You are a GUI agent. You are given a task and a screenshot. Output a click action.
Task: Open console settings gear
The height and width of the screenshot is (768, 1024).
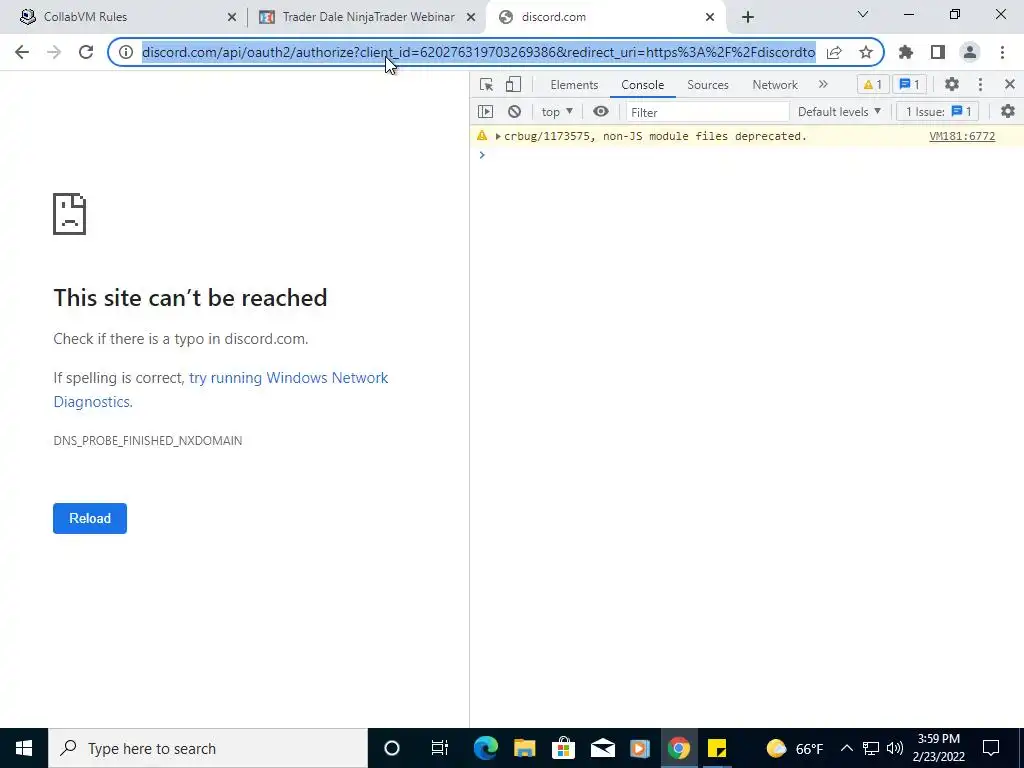click(x=1008, y=112)
